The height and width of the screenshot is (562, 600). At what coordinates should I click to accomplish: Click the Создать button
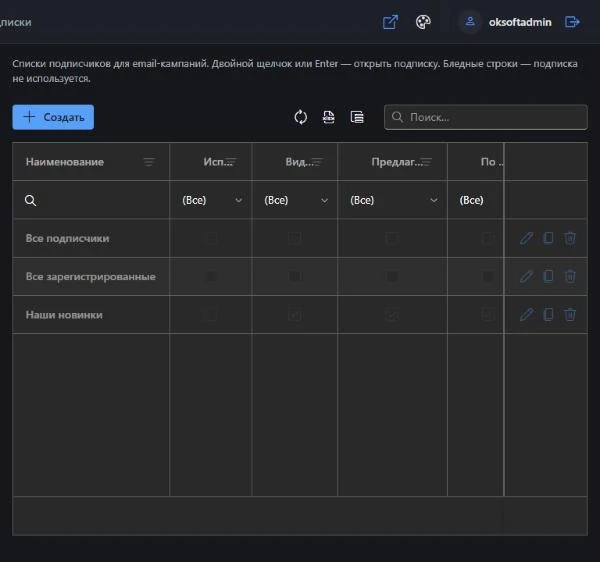(x=53, y=117)
